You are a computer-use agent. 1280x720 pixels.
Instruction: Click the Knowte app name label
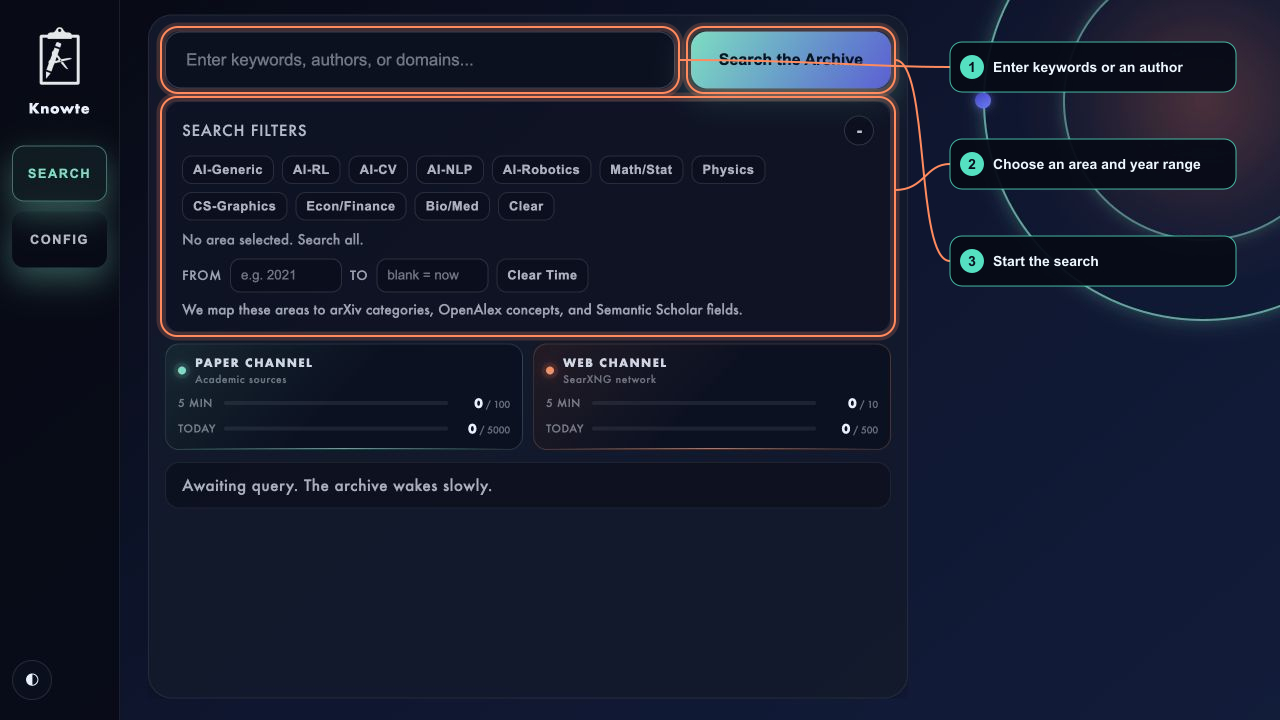[59, 108]
